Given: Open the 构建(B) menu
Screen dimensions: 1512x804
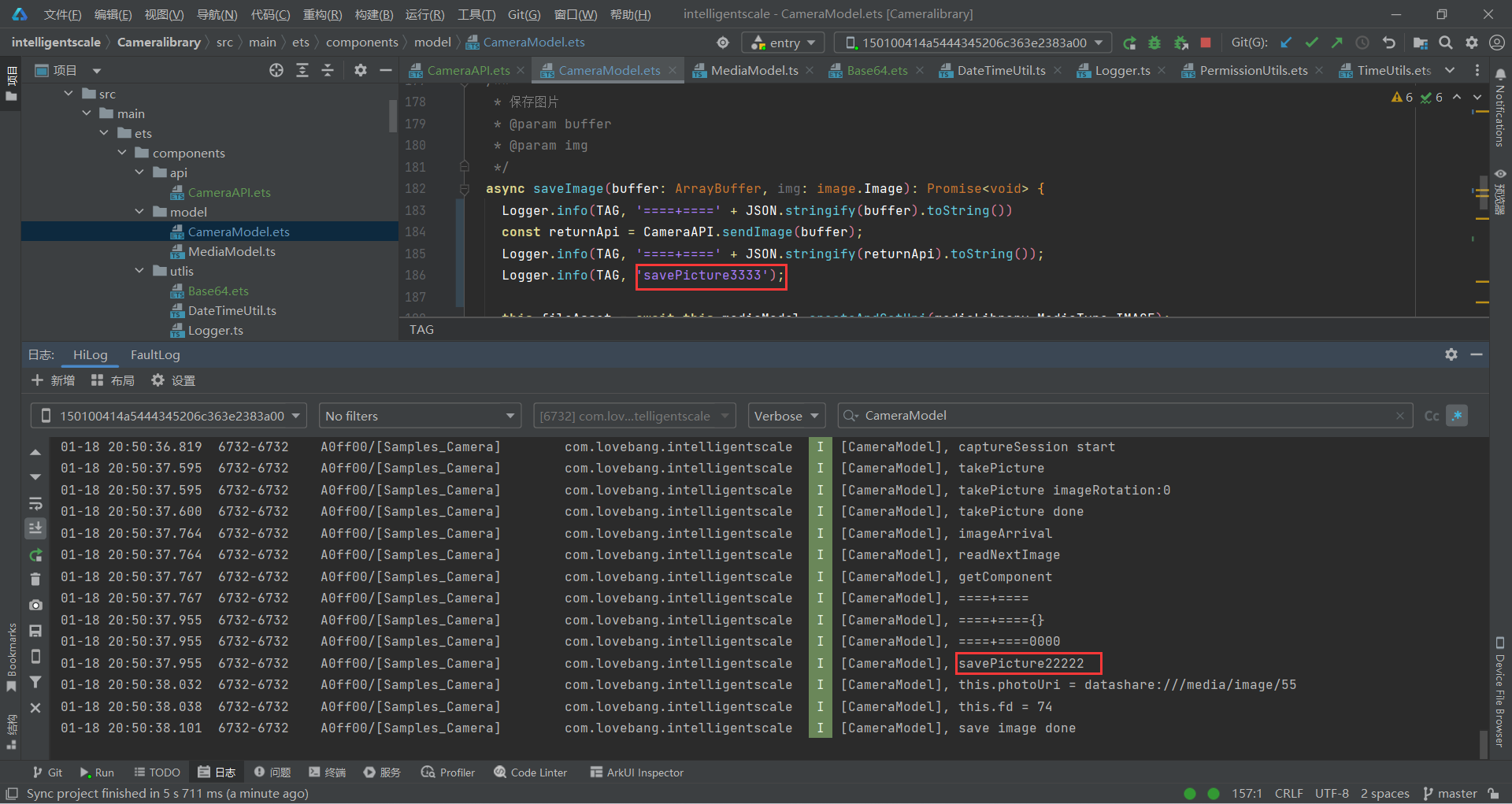Looking at the screenshot, I should coord(374,14).
